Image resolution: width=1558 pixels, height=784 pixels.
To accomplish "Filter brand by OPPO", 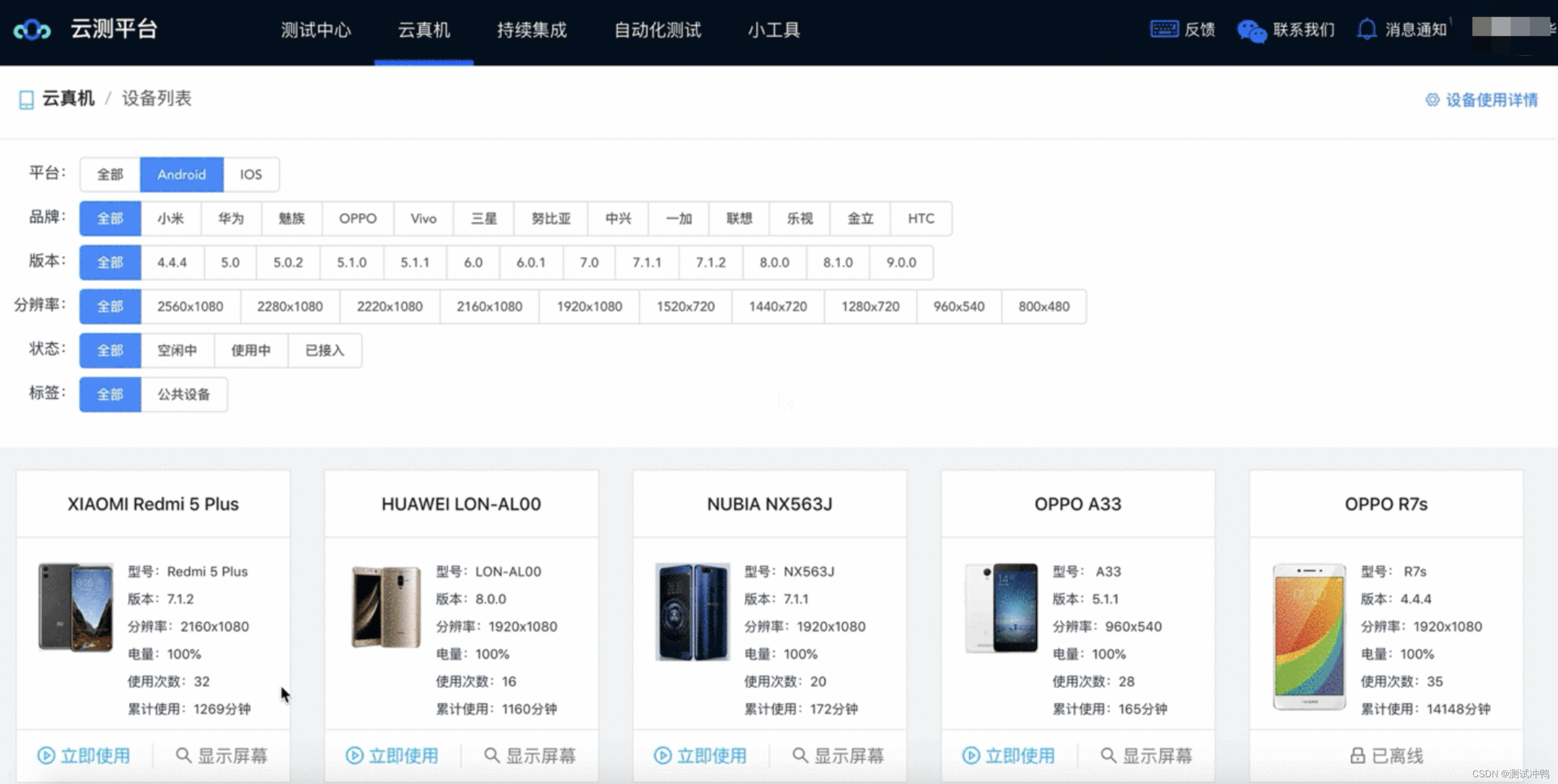I will point(358,219).
